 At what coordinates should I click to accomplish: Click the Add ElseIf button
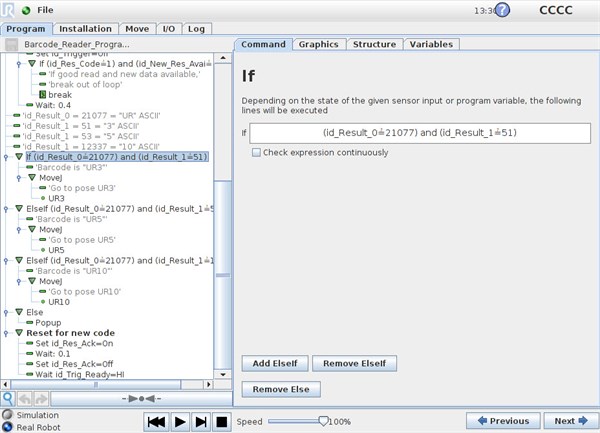point(275,363)
